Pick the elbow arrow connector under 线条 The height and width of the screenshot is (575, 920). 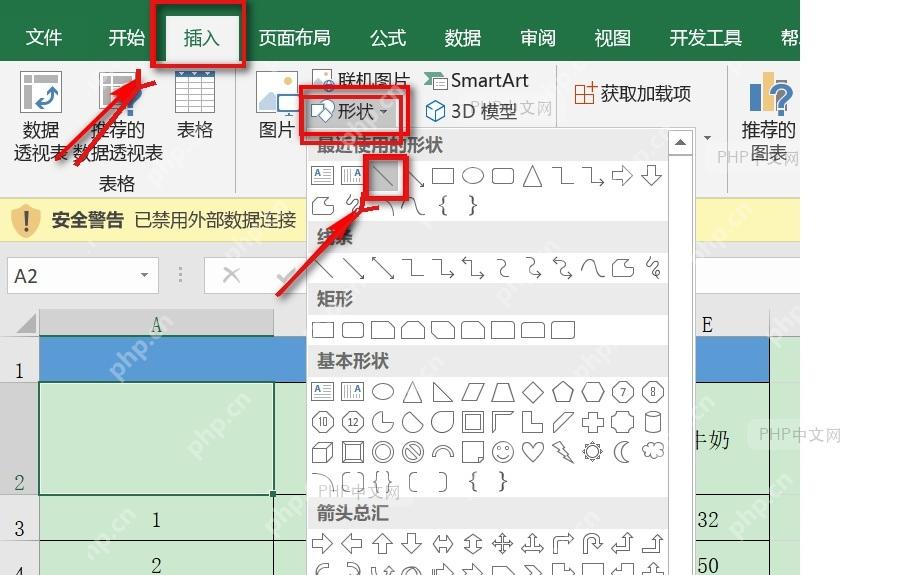coord(443,268)
